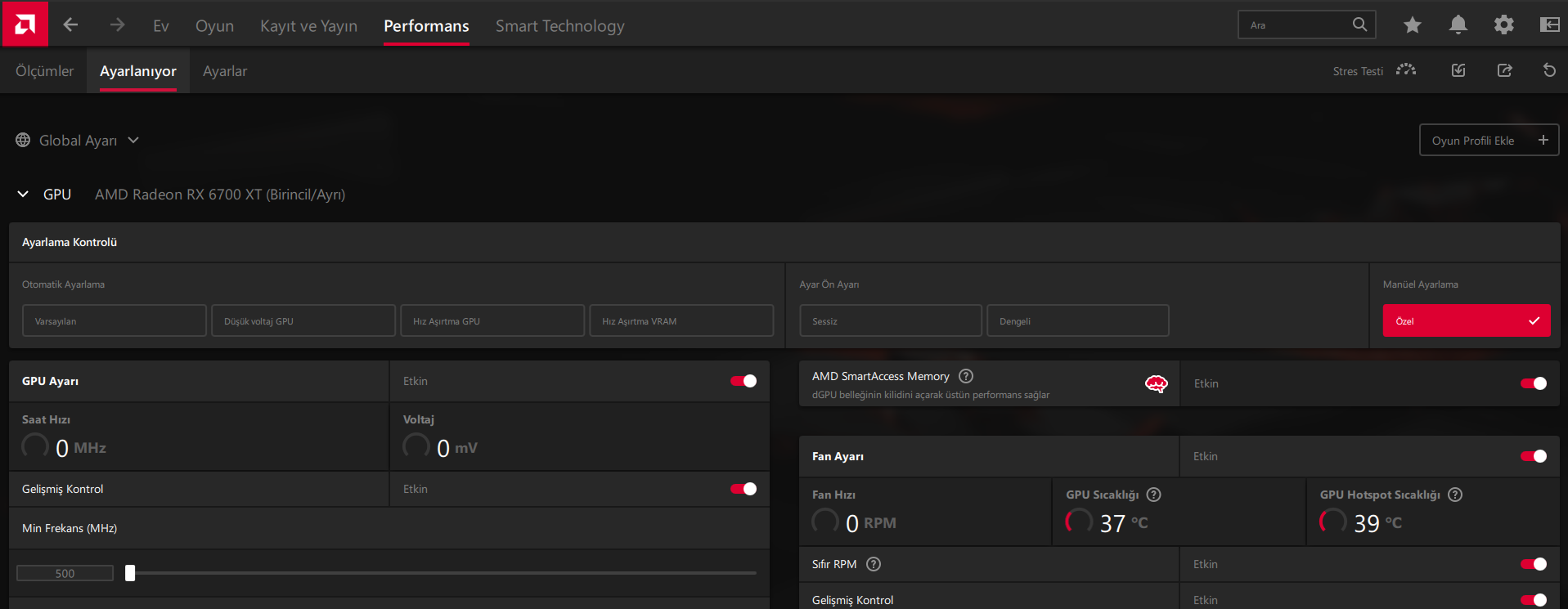Select Hız Aşırtma GPU option
The height and width of the screenshot is (609, 1568).
[492, 320]
